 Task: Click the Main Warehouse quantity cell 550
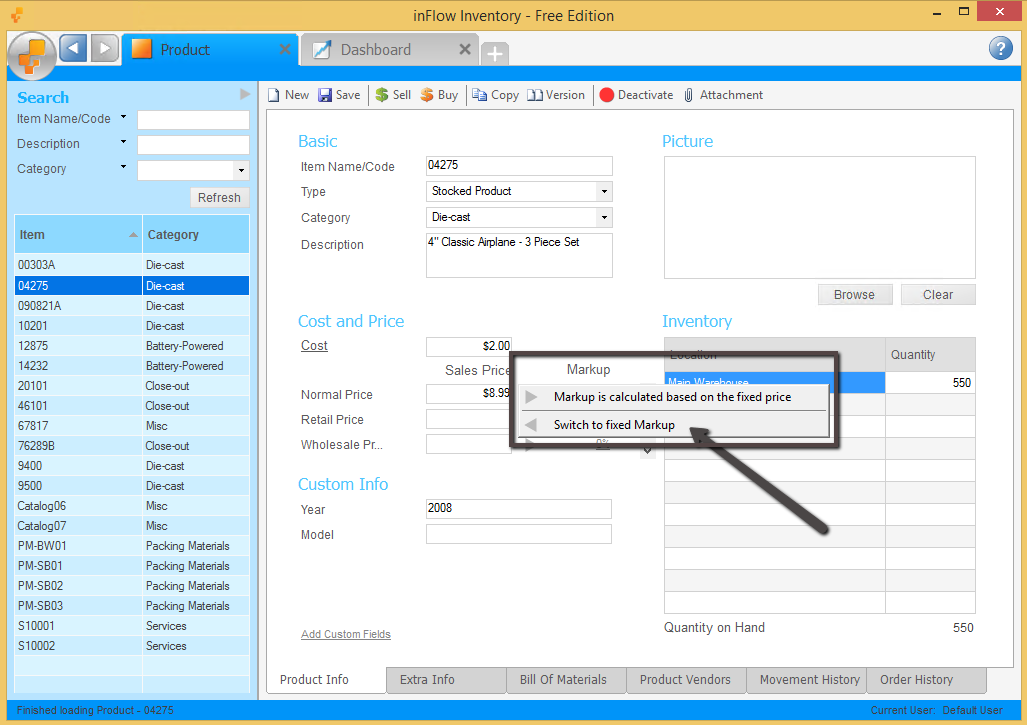tap(930, 383)
